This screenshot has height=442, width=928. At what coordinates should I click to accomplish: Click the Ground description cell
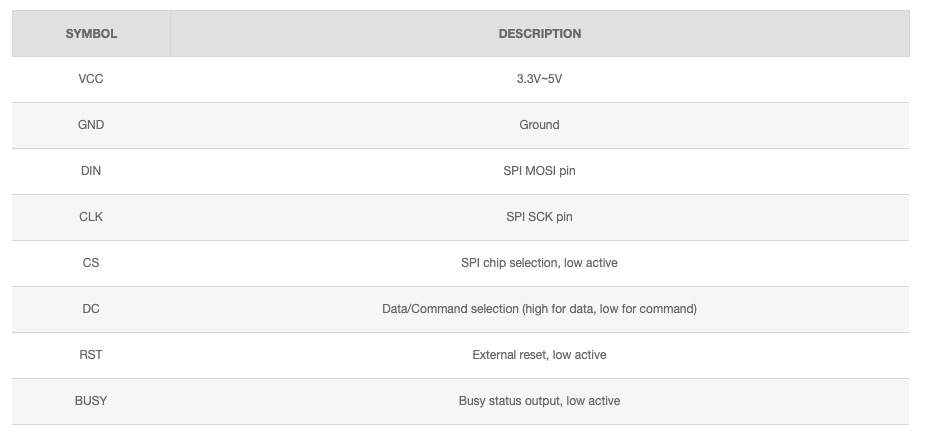click(539, 125)
